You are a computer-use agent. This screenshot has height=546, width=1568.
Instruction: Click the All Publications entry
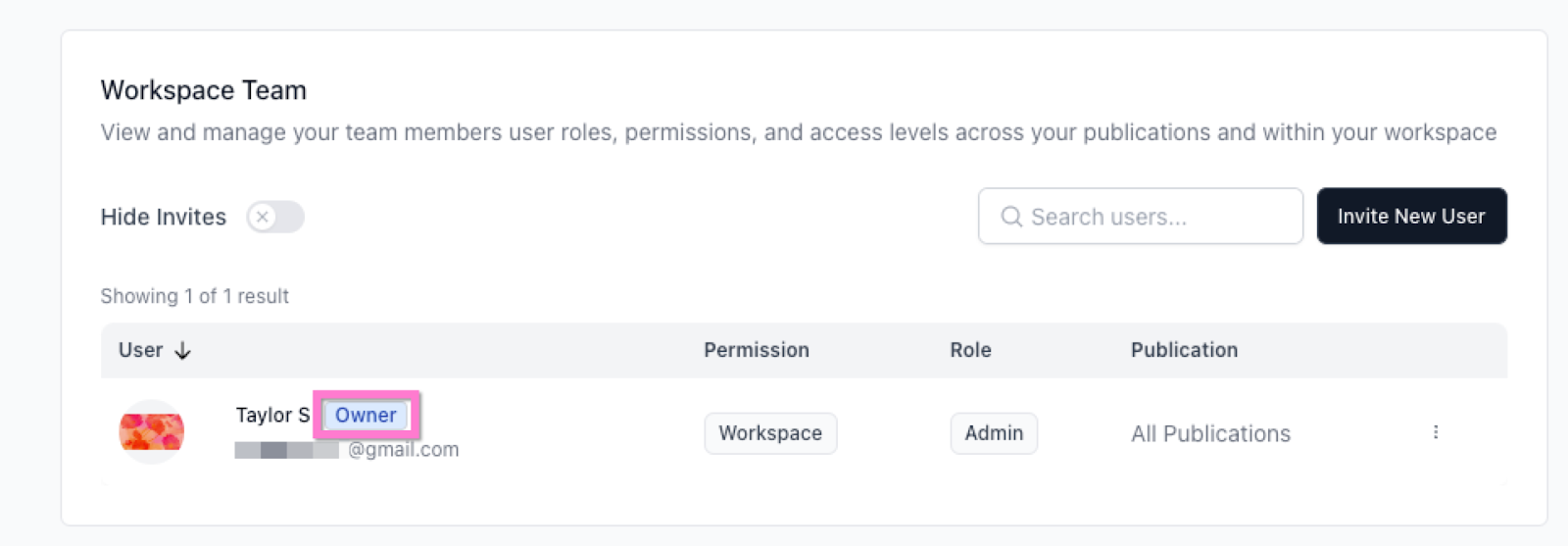[x=1210, y=434]
